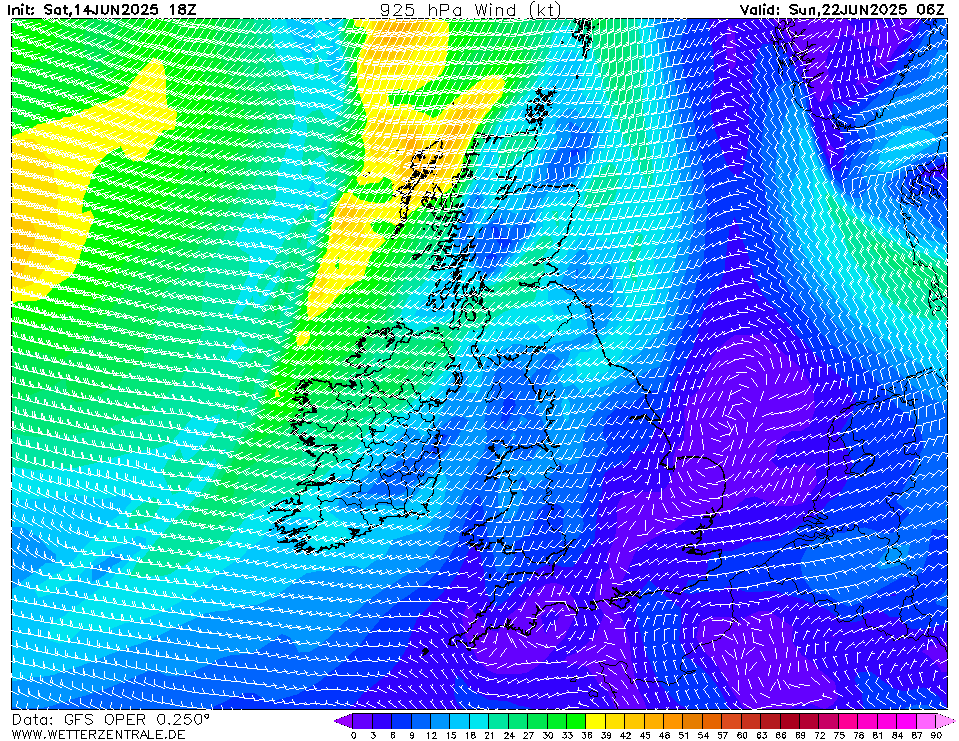Click the red-orange legend swatch between 57 and 60
Screen dimensions: 959x741
click(x=731, y=720)
